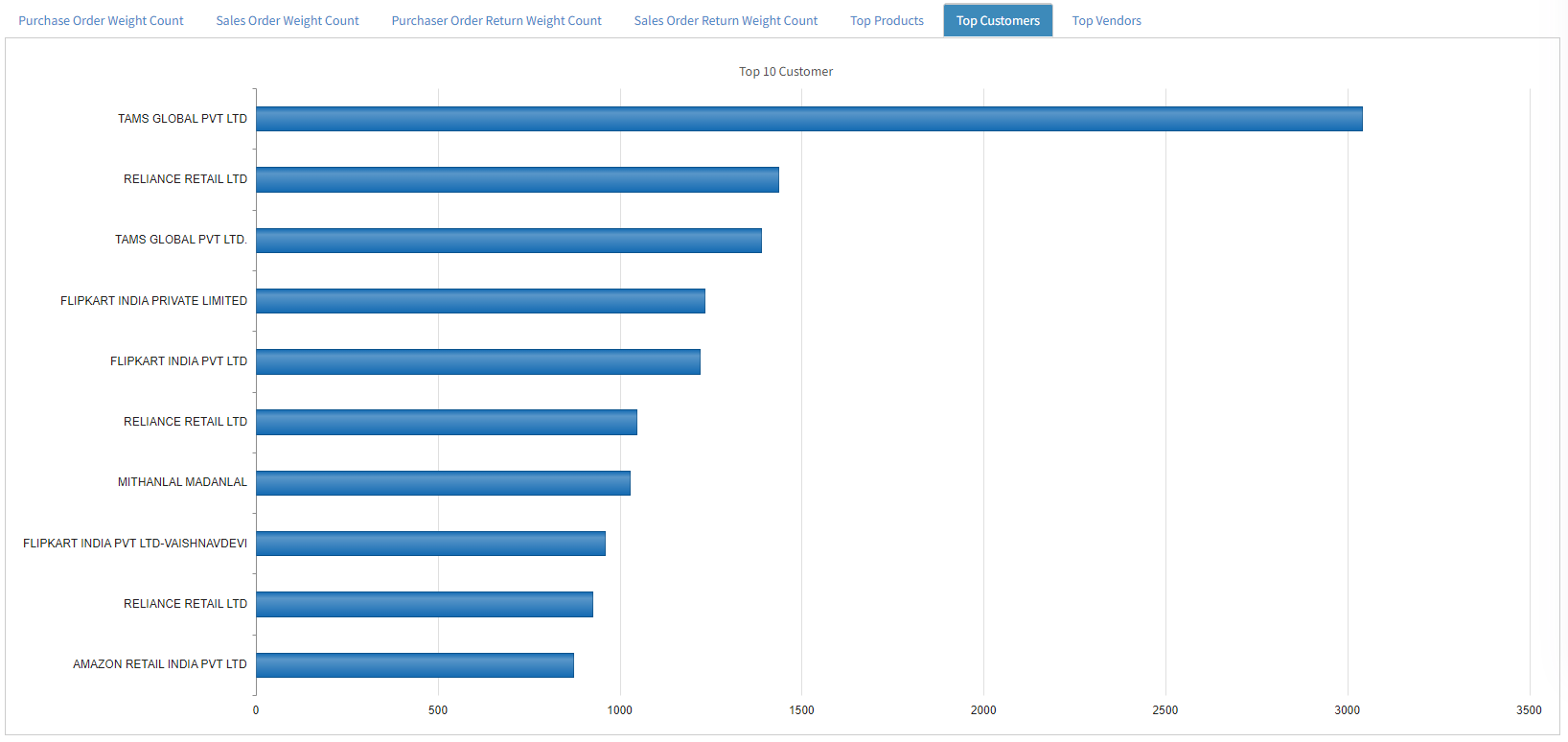Select the FLIPKART INDIA PRIVATE LIMITED bar

(x=480, y=301)
